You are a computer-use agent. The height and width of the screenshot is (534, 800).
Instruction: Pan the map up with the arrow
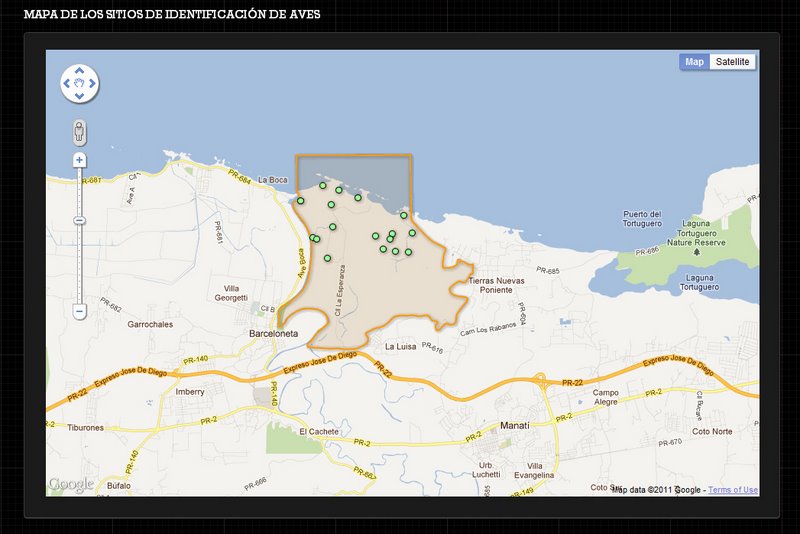click(80, 72)
